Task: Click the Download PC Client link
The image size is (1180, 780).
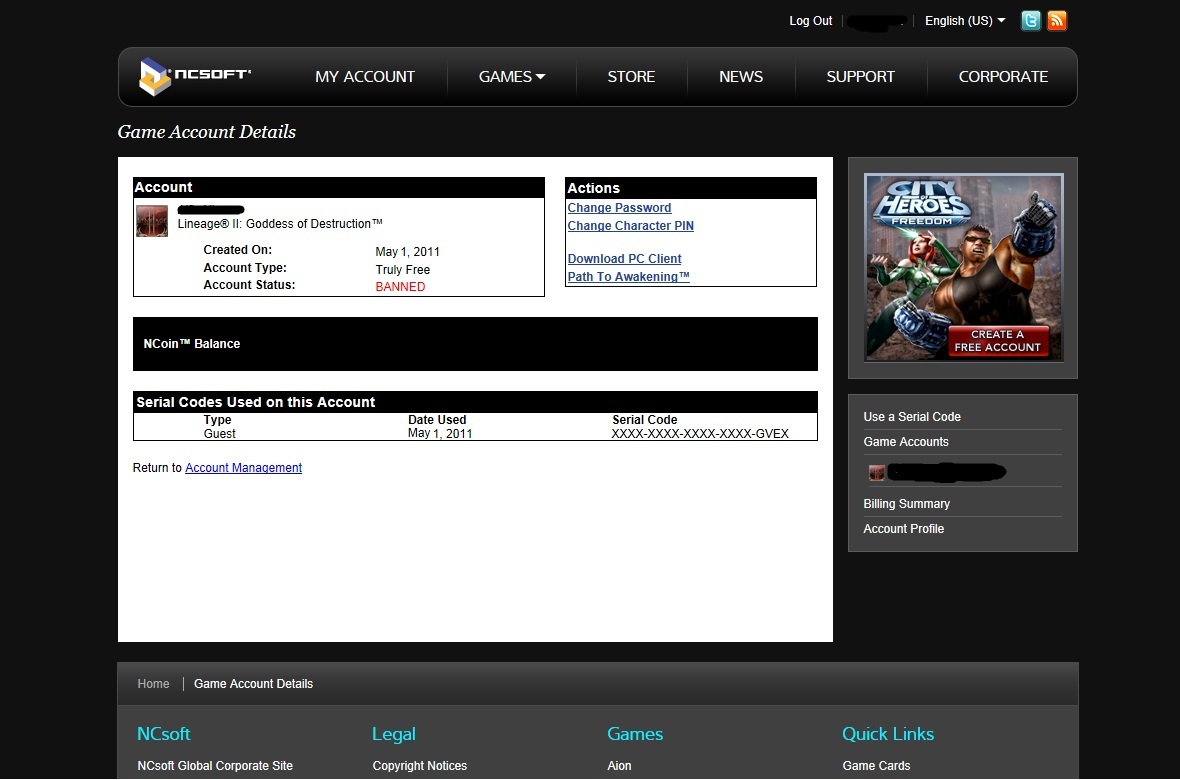Action: coord(625,259)
